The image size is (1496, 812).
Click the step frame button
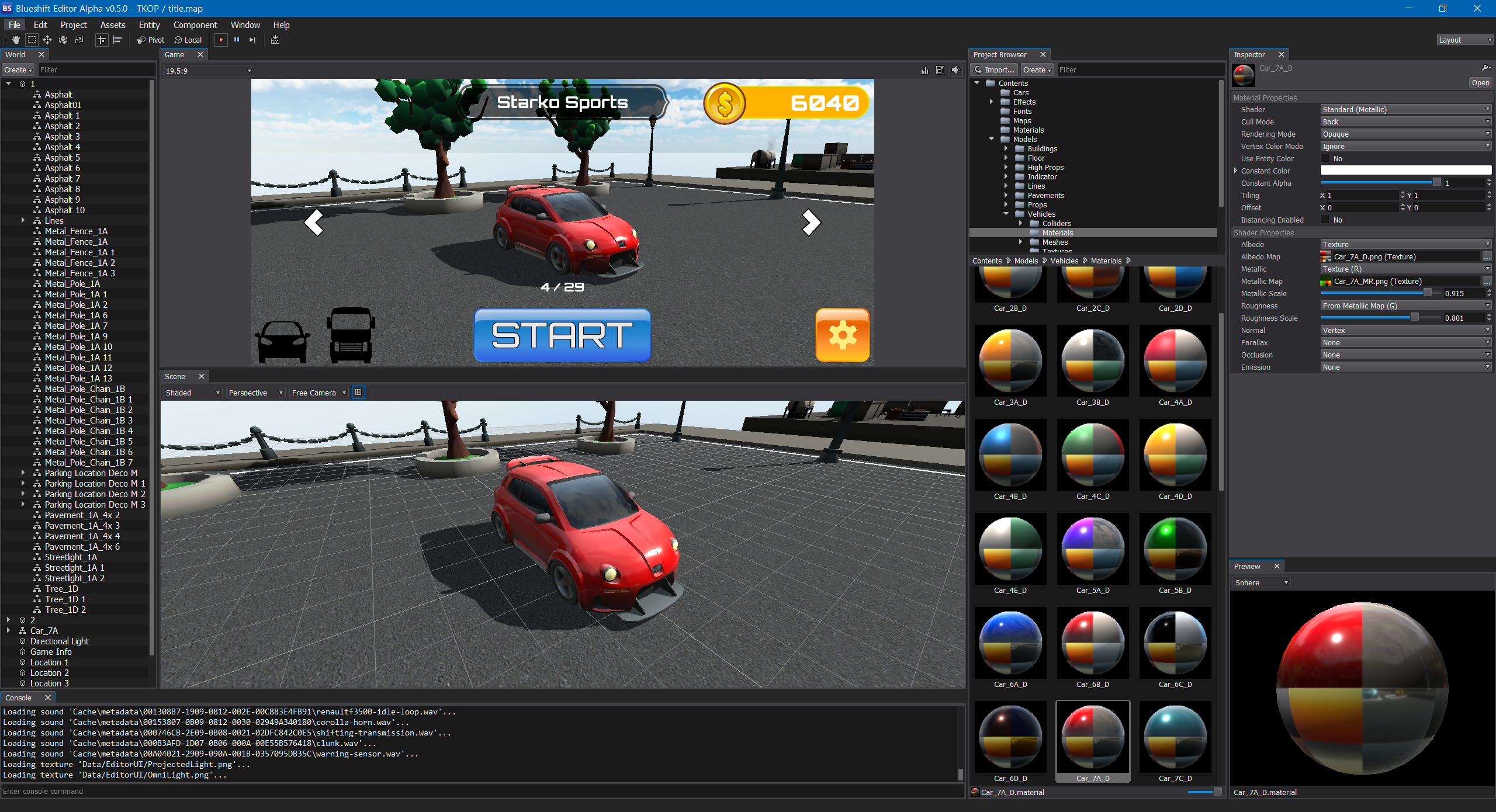(252, 40)
